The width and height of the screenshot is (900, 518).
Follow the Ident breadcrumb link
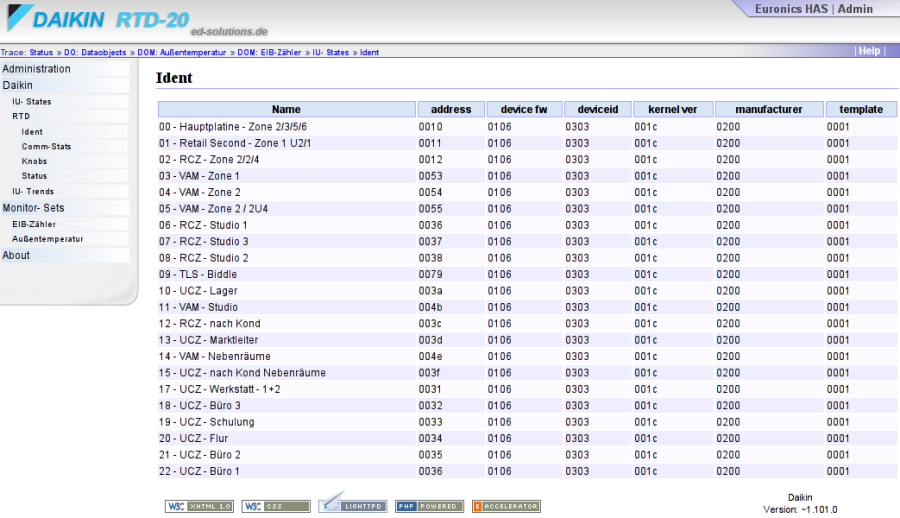(370, 52)
